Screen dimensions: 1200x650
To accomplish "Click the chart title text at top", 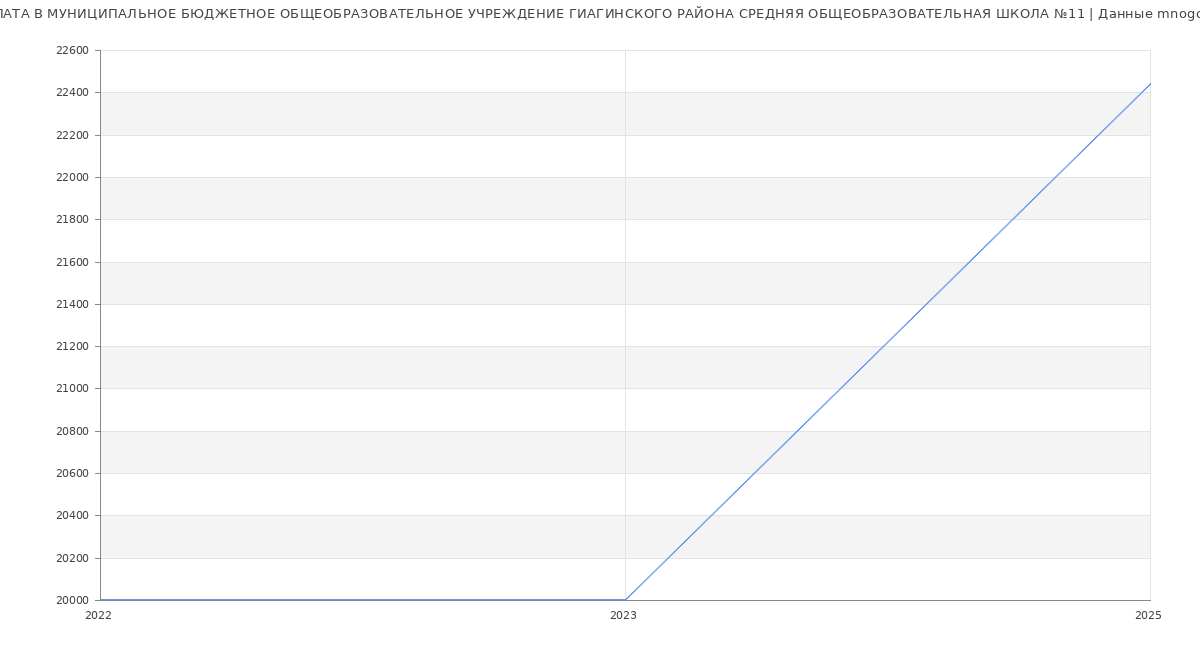I will [x=600, y=14].
